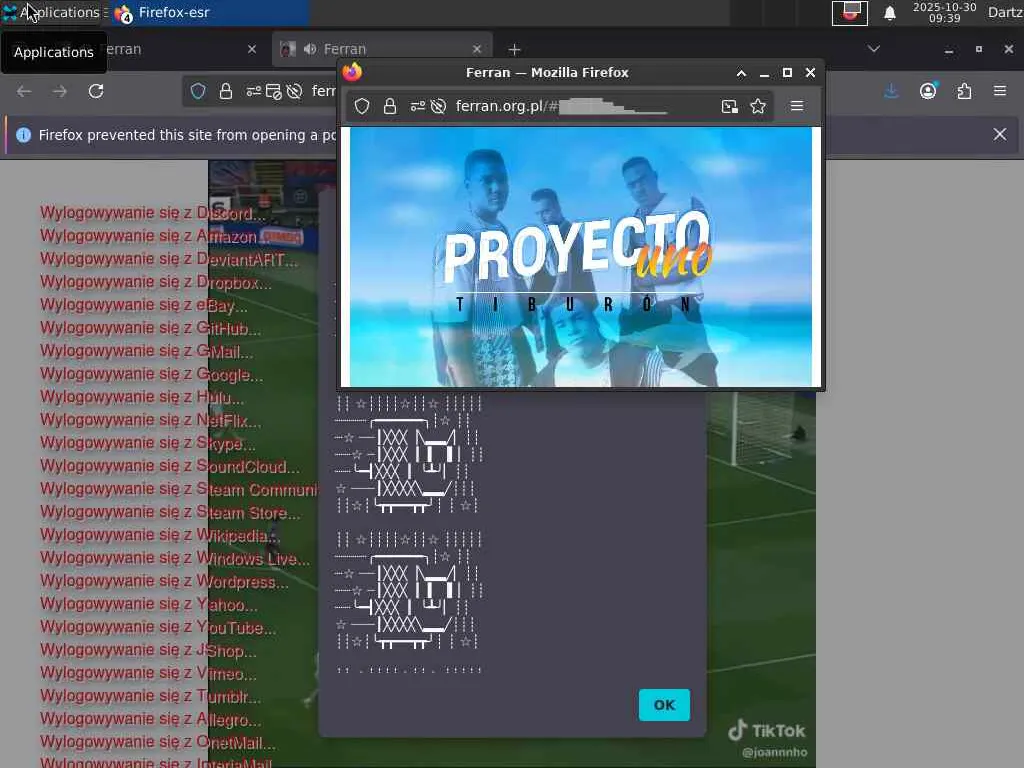This screenshot has width=1024, height=768.
Task: Switch to the second Ferran tab with audio
Action: coord(382,49)
